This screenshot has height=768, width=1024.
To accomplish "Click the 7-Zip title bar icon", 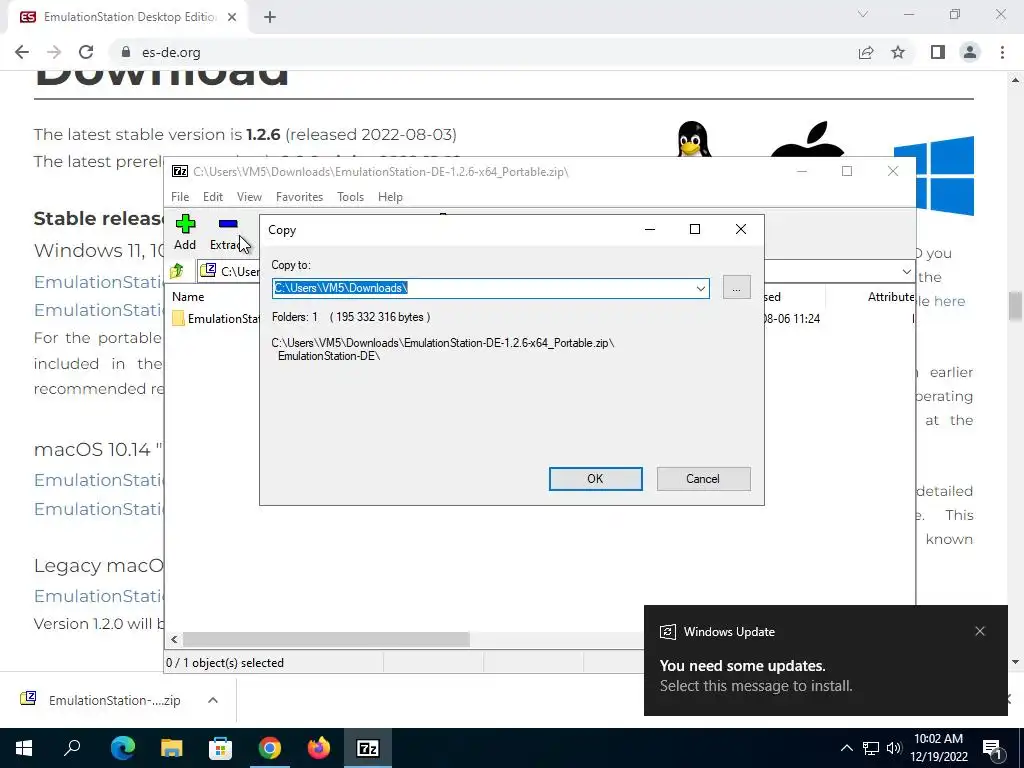I will pyautogui.click(x=180, y=172).
